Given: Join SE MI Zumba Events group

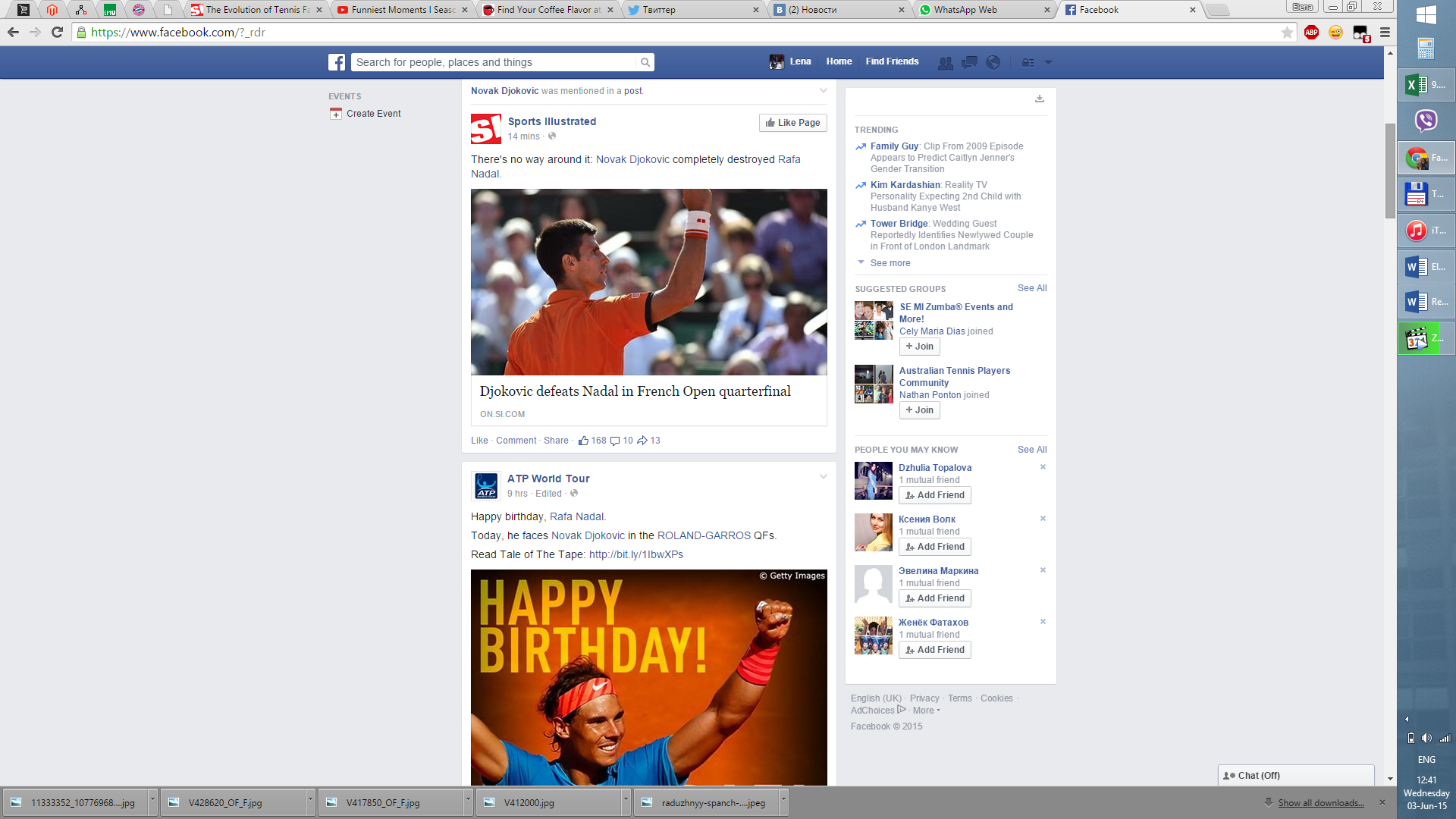Looking at the screenshot, I should [x=919, y=347].
